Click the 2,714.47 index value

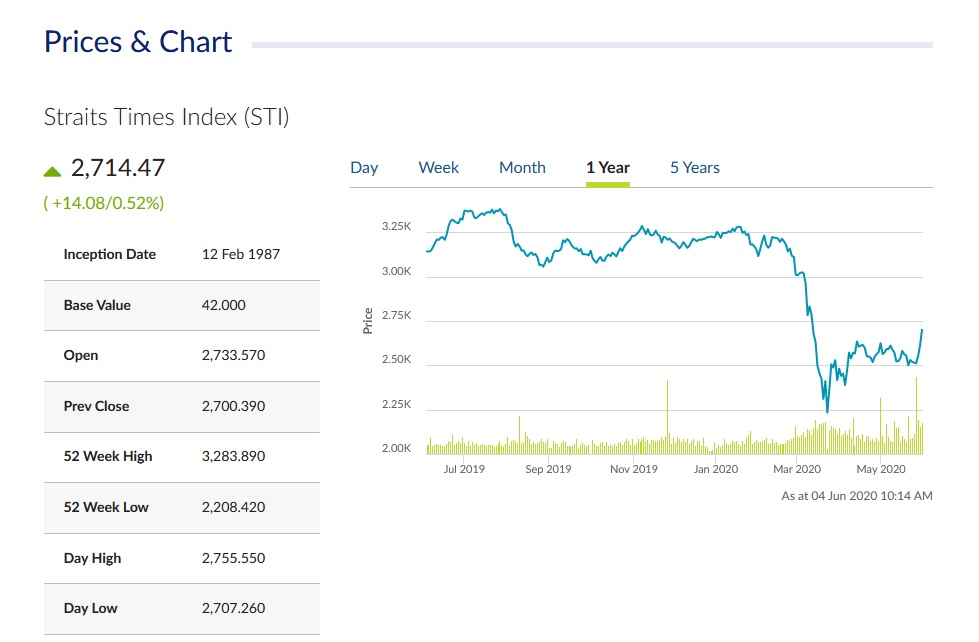click(118, 168)
